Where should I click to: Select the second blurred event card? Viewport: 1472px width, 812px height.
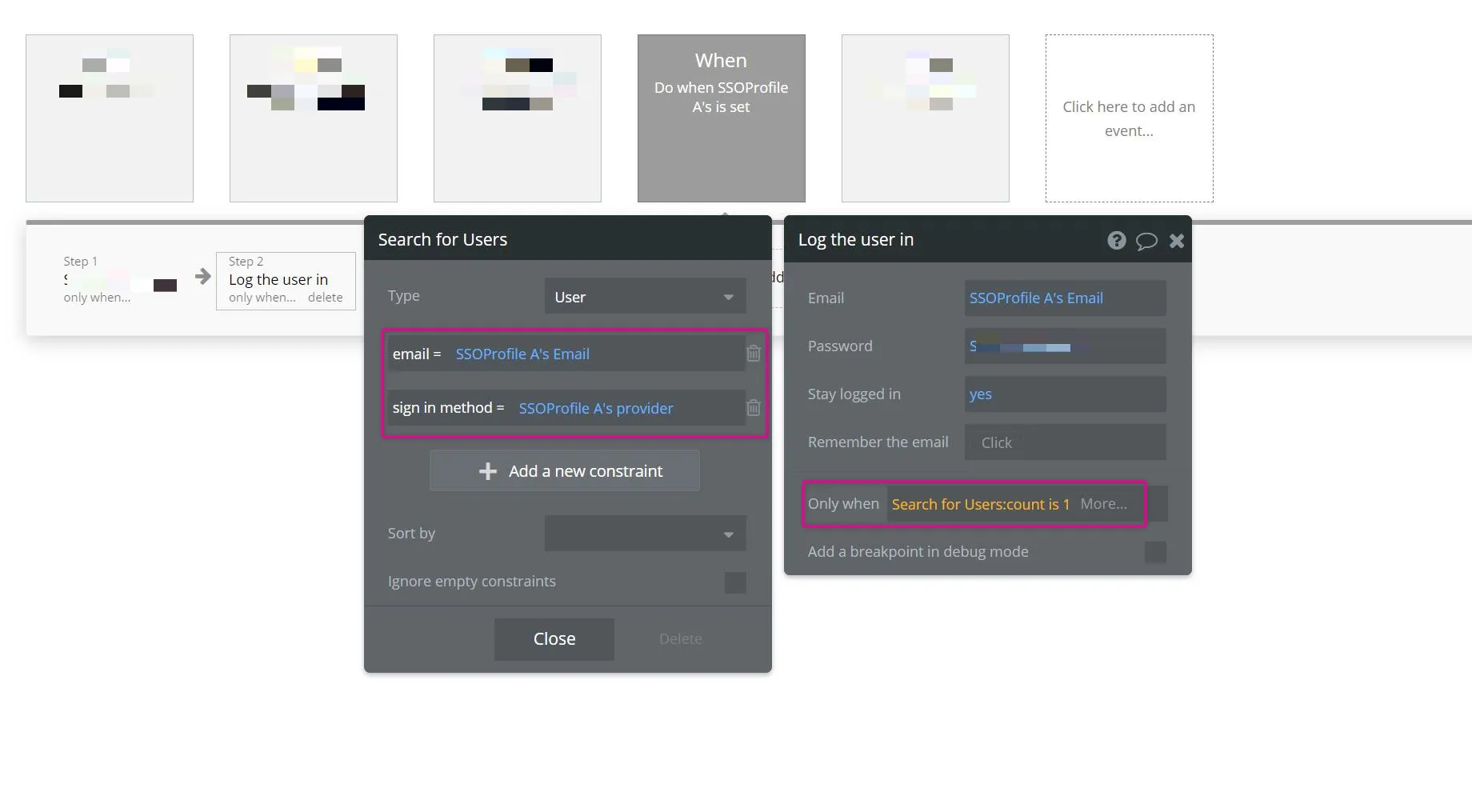pos(314,118)
